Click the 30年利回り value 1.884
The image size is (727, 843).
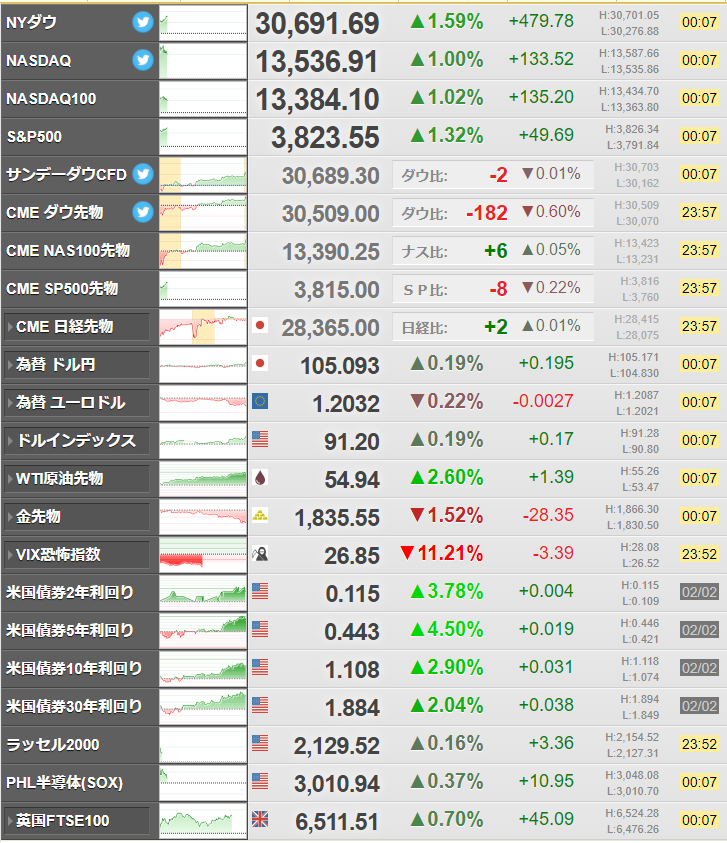pyautogui.click(x=352, y=708)
